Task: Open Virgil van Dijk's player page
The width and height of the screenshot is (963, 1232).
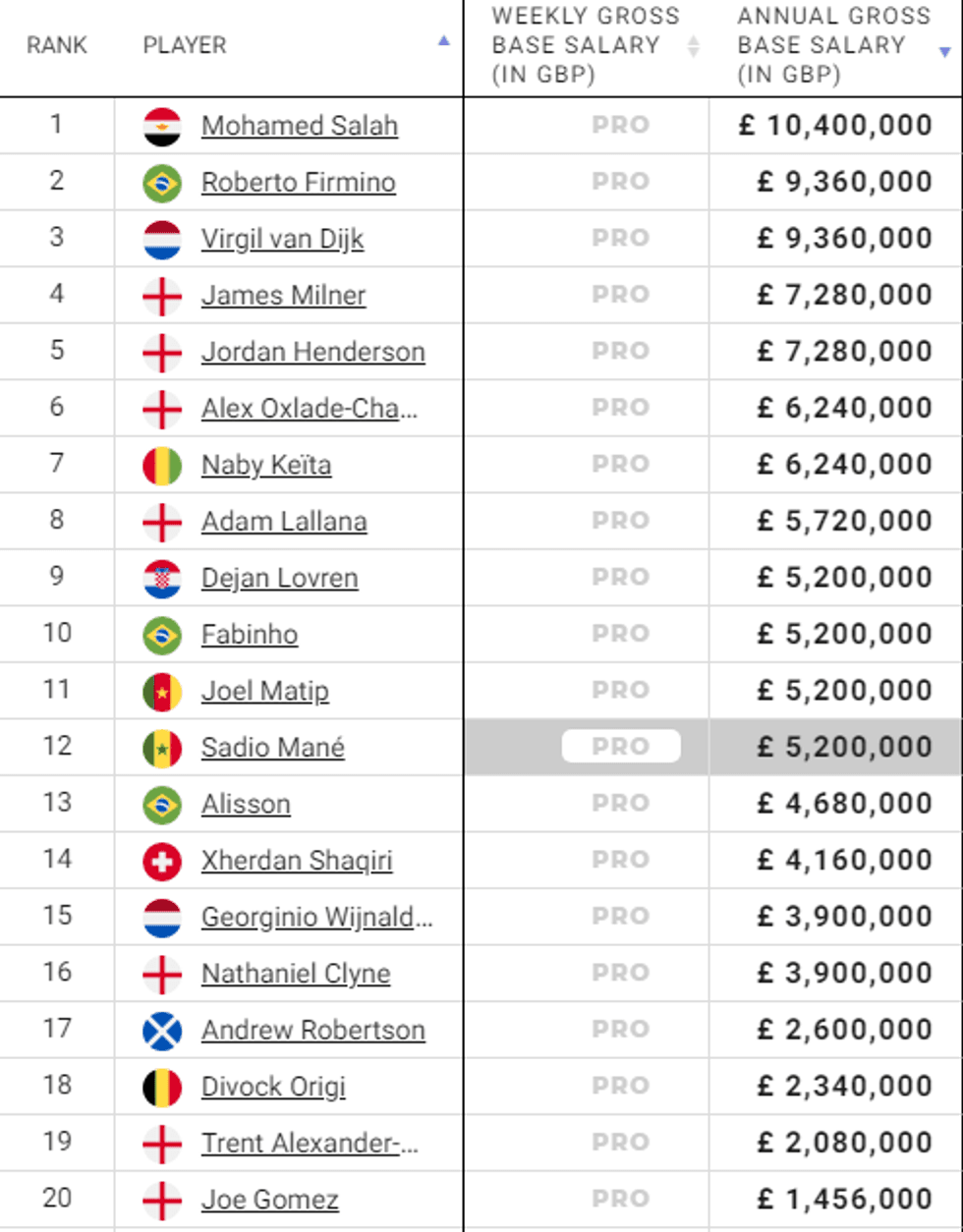Action: [x=282, y=239]
